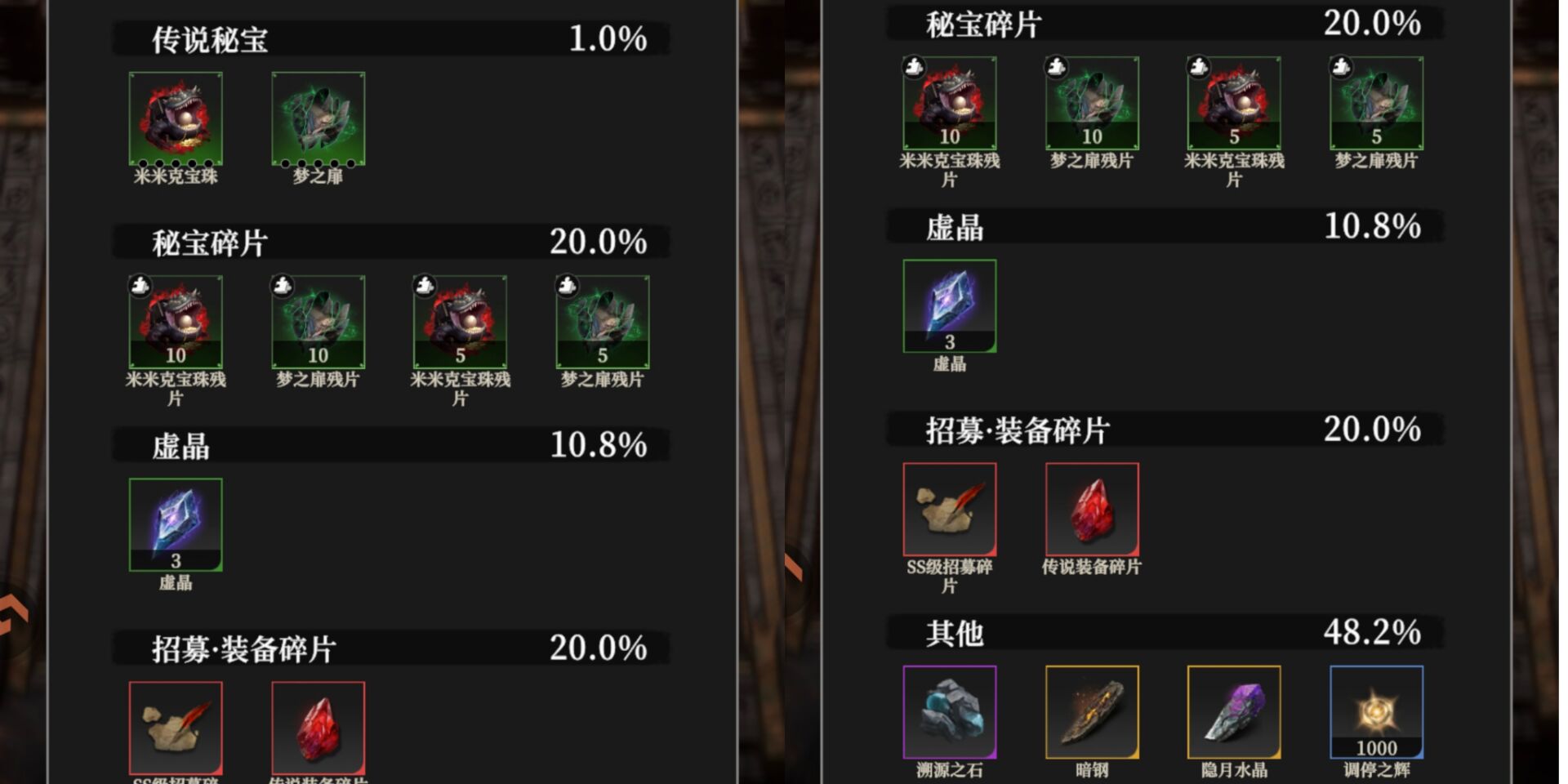Click the 48.2% drop rate label
Image resolution: width=1568 pixels, height=784 pixels.
click(x=1372, y=632)
